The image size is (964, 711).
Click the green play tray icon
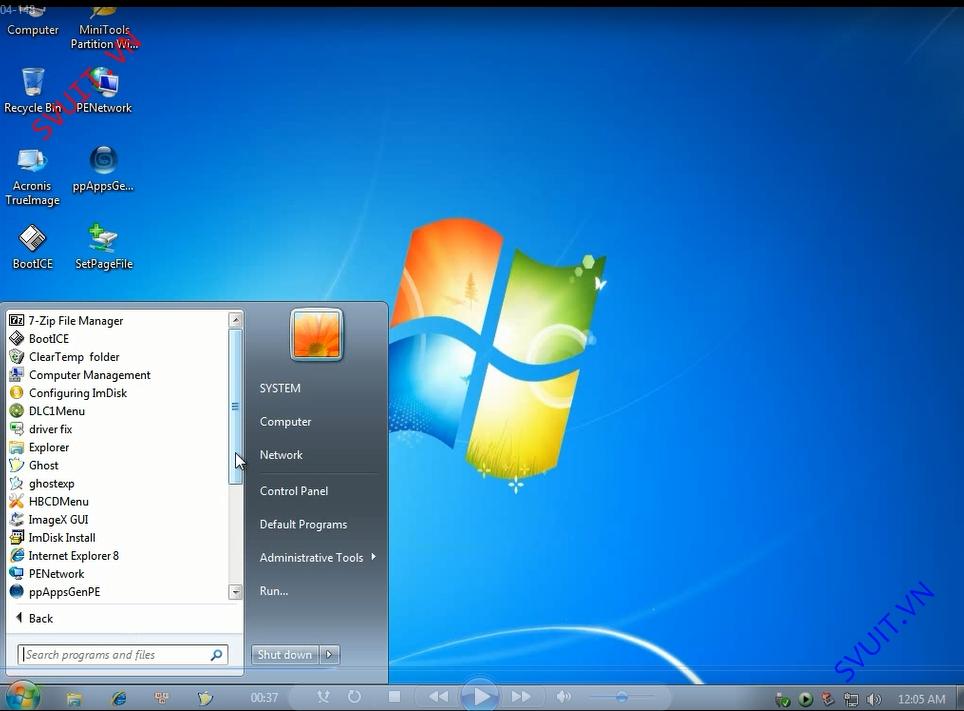pyautogui.click(x=805, y=699)
